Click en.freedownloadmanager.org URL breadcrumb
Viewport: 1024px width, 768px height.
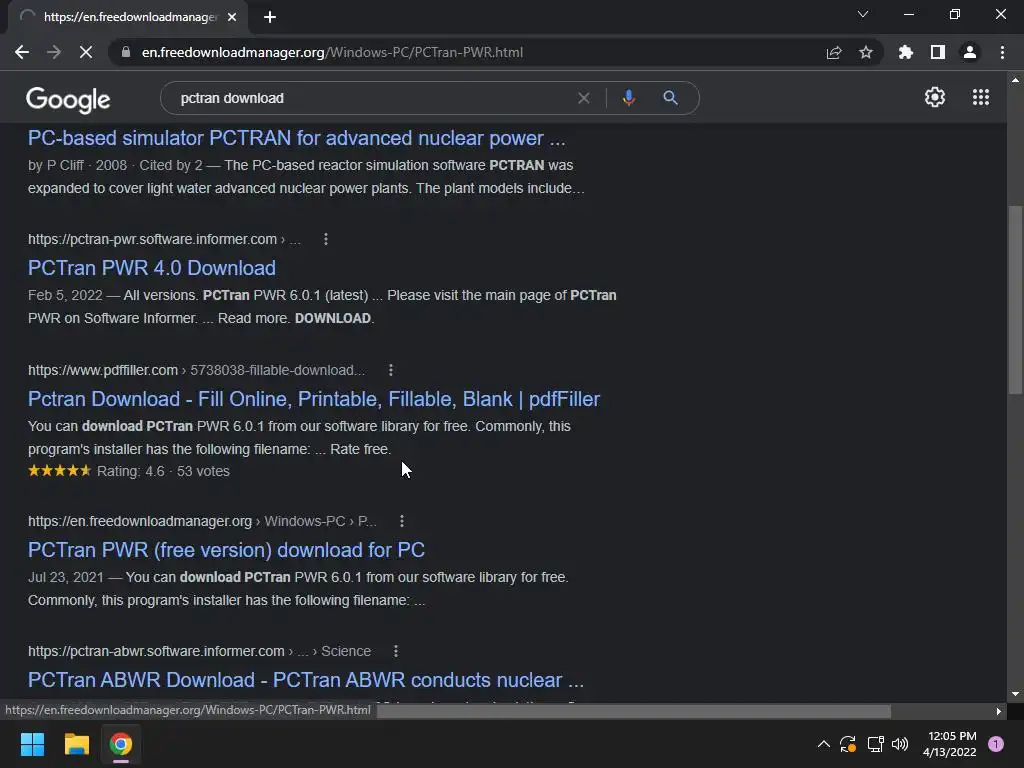click(202, 520)
